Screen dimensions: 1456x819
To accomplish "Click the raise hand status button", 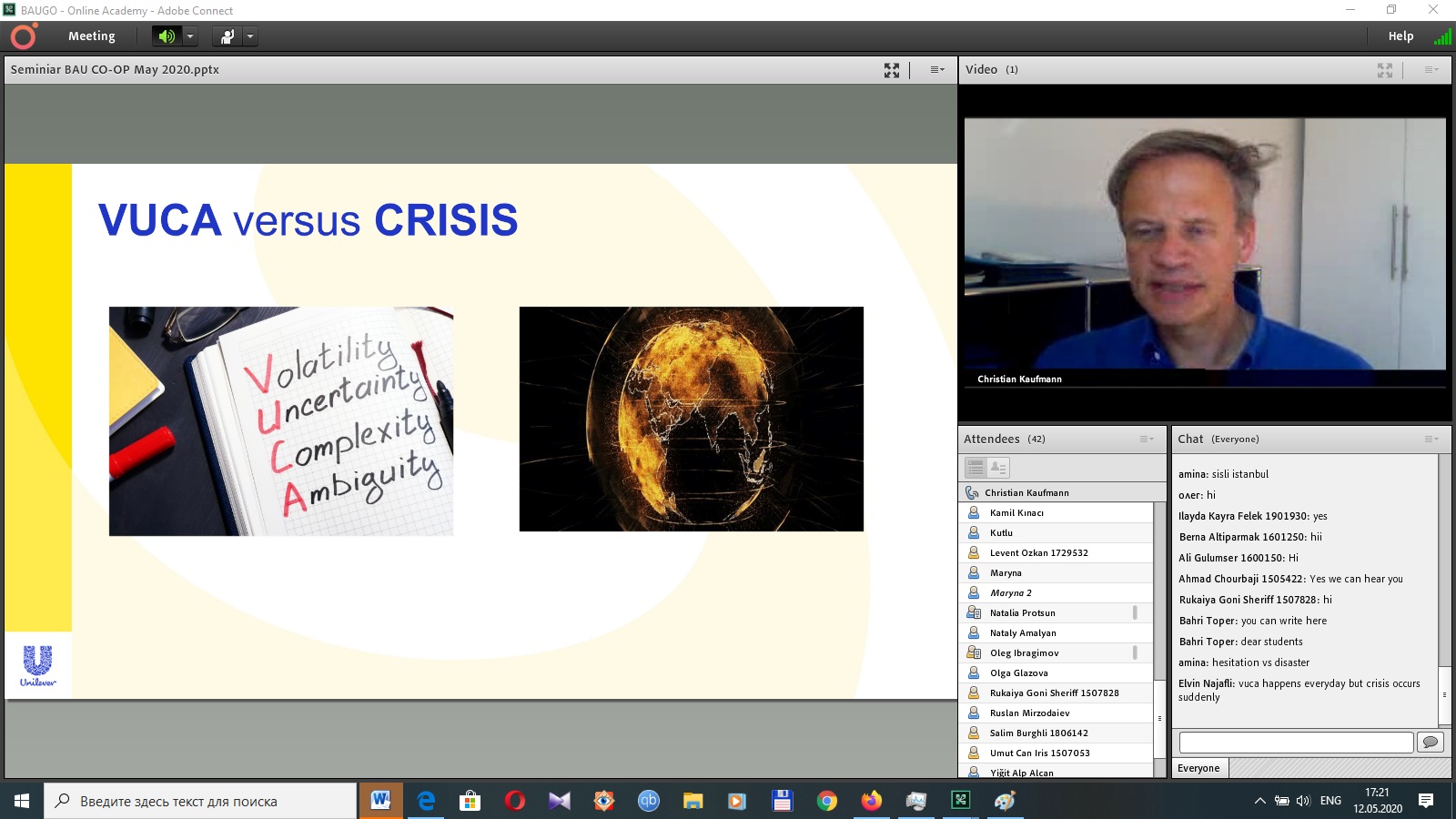I will pyautogui.click(x=227, y=36).
